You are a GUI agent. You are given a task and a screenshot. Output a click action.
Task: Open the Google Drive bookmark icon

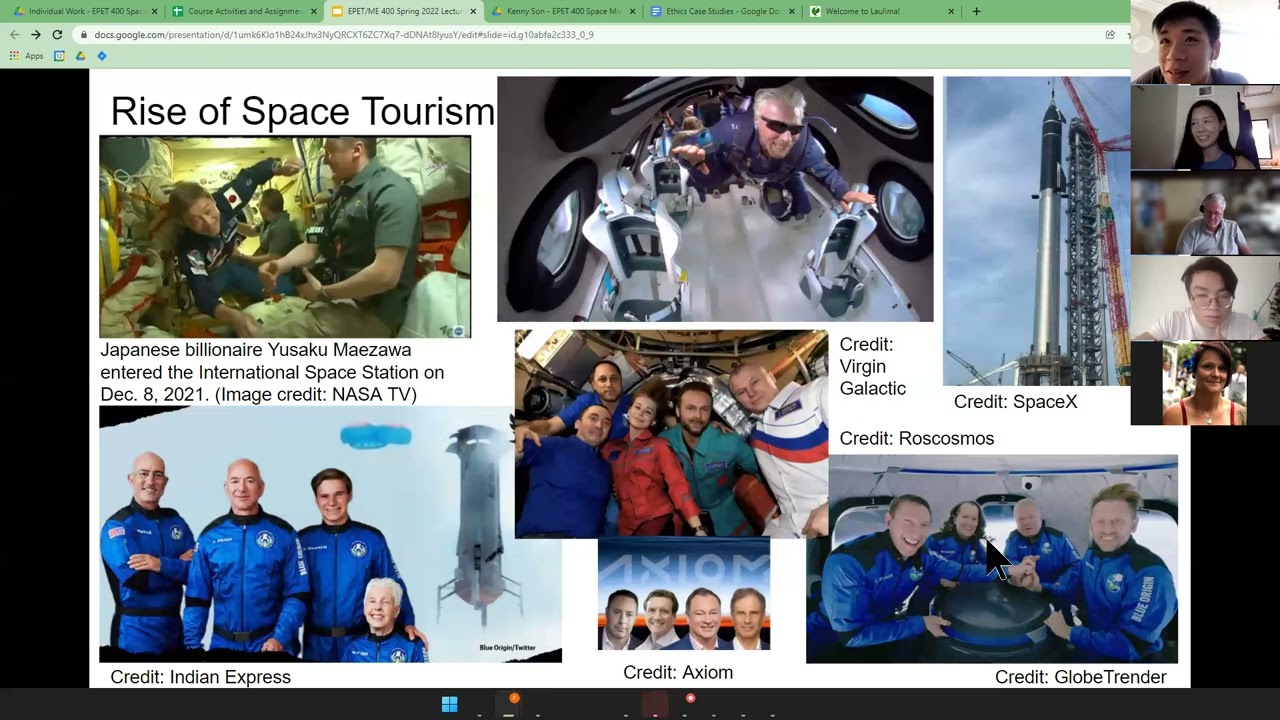[81, 56]
